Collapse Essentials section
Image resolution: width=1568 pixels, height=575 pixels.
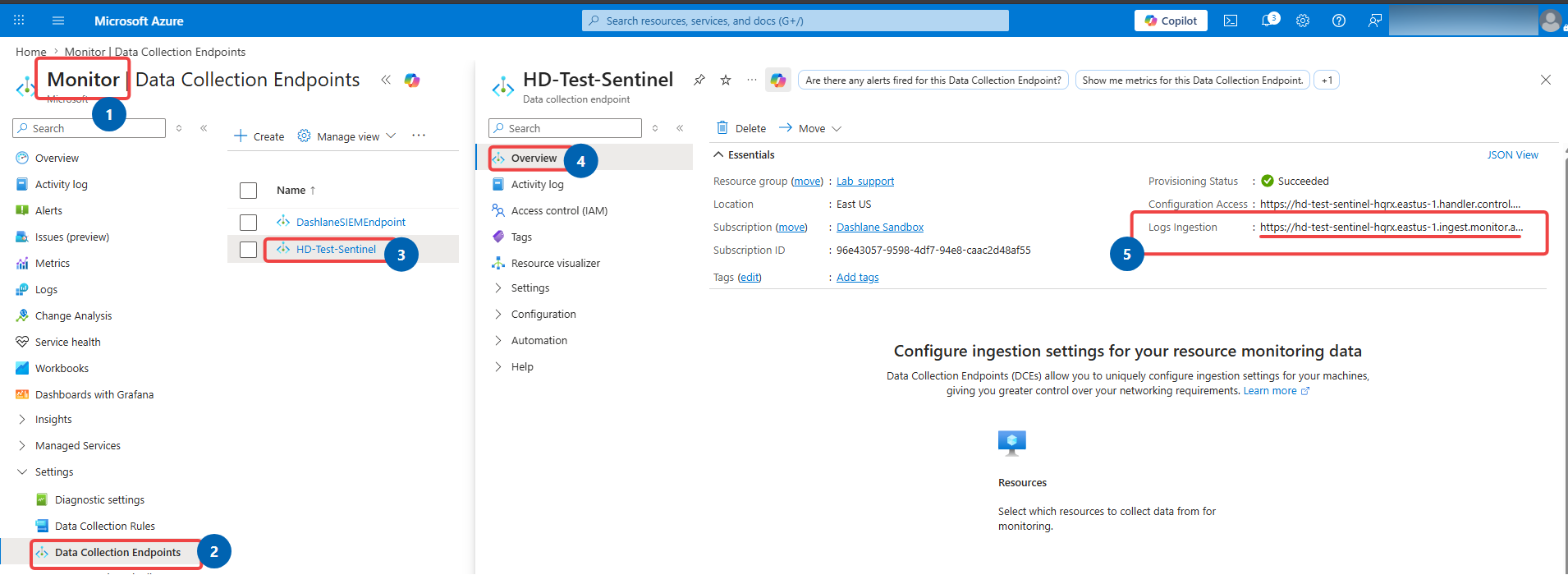[x=744, y=154]
